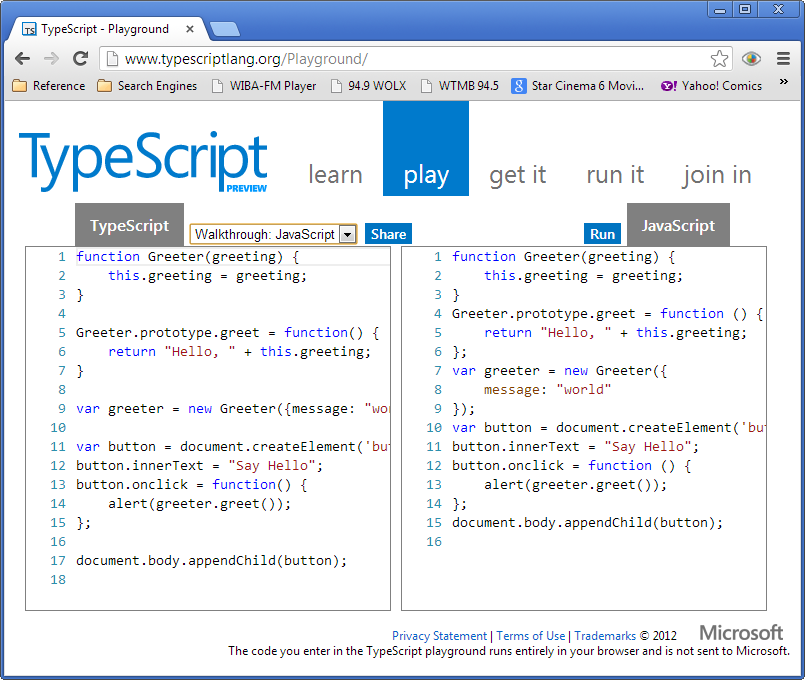Screen dimensions: 805x680
Task: Open the 94.9 WOLX bookmark
Action: (369, 86)
